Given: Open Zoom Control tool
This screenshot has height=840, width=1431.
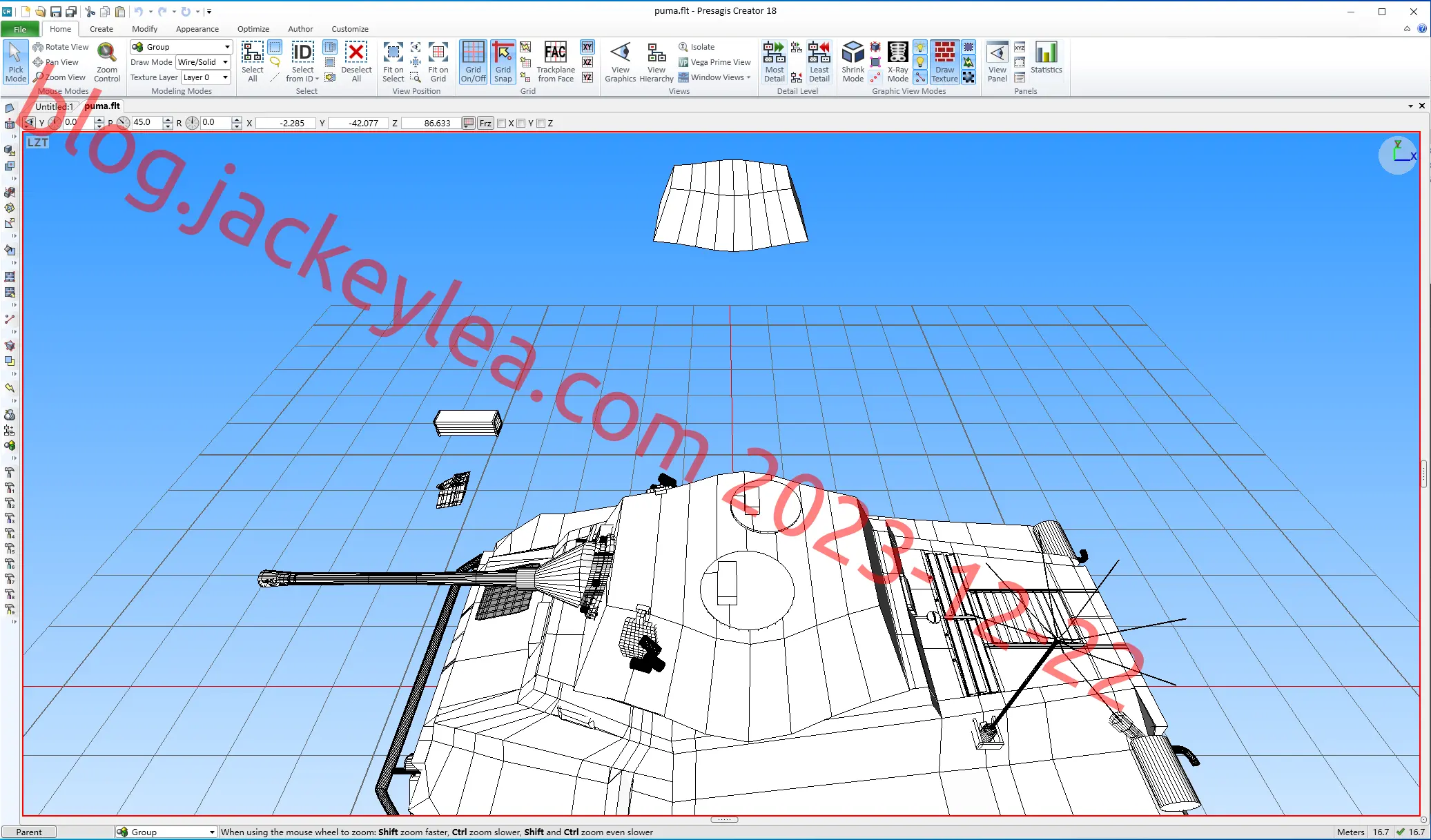Looking at the screenshot, I should click(x=107, y=62).
